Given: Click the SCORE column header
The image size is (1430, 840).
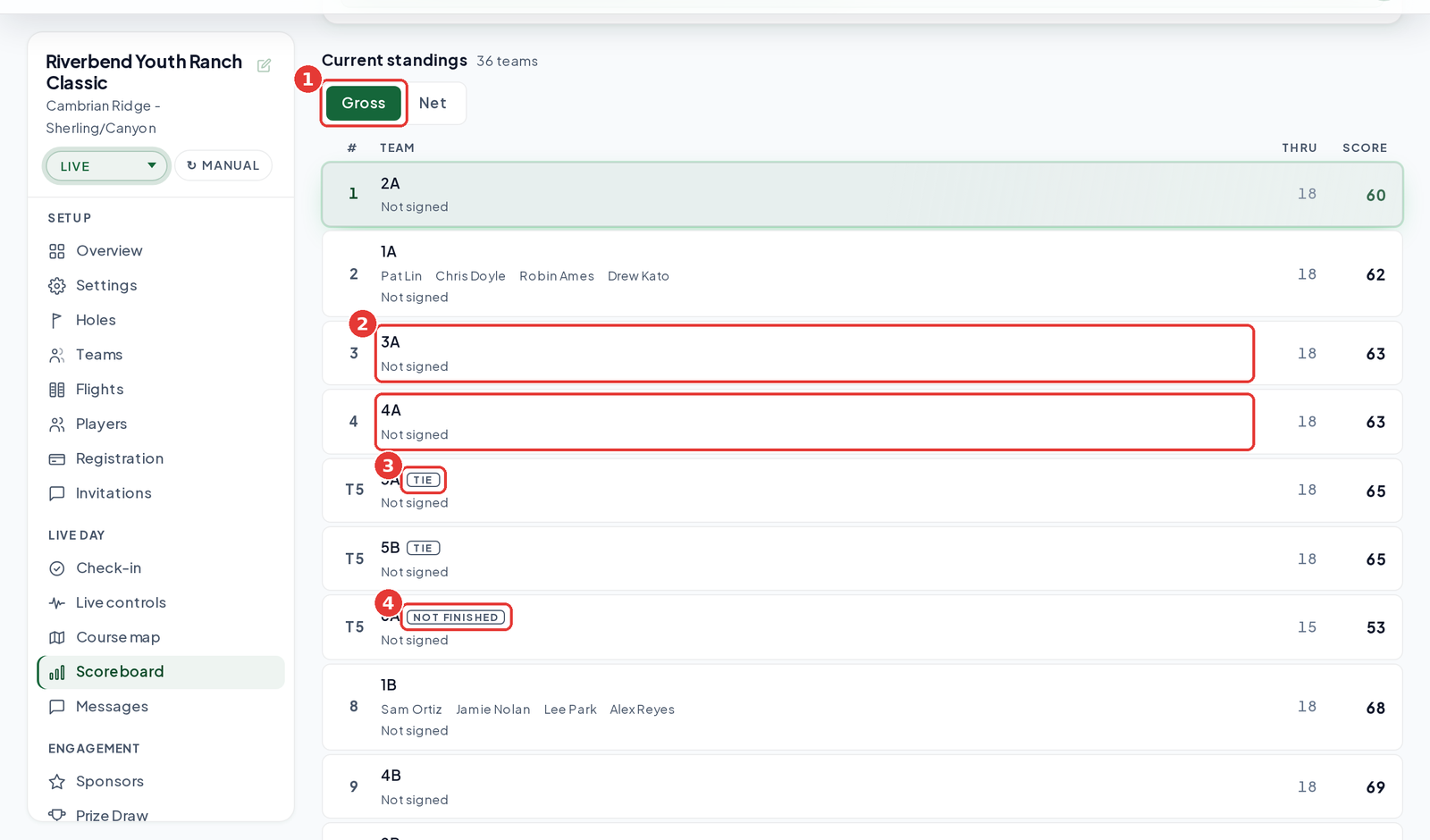Looking at the screenshot, I should point(1365,148).
